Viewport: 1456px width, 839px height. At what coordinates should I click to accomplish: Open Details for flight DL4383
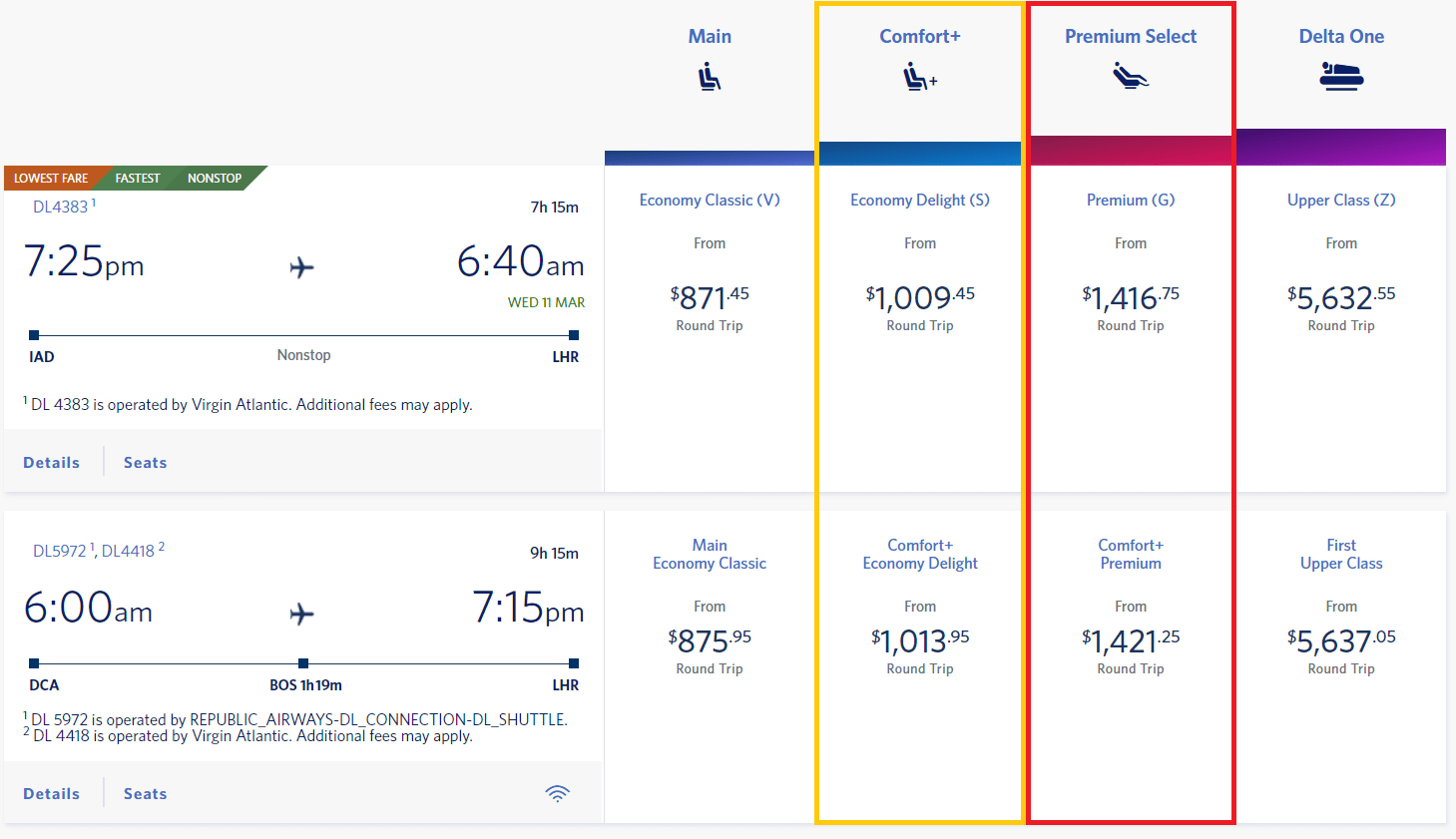pyautogui.click(x=51, y=462)
